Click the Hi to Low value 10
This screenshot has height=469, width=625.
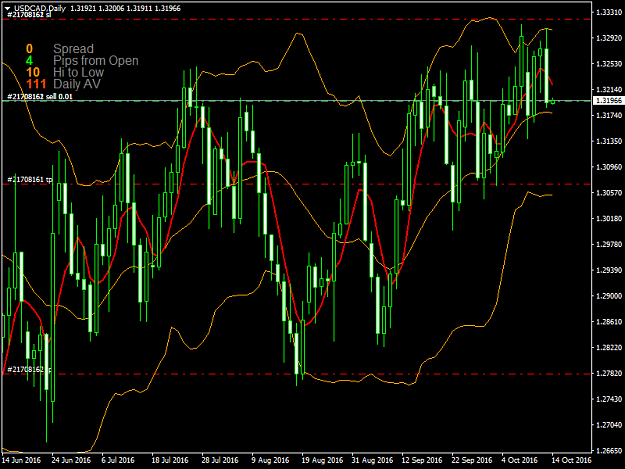click(33, 72)
